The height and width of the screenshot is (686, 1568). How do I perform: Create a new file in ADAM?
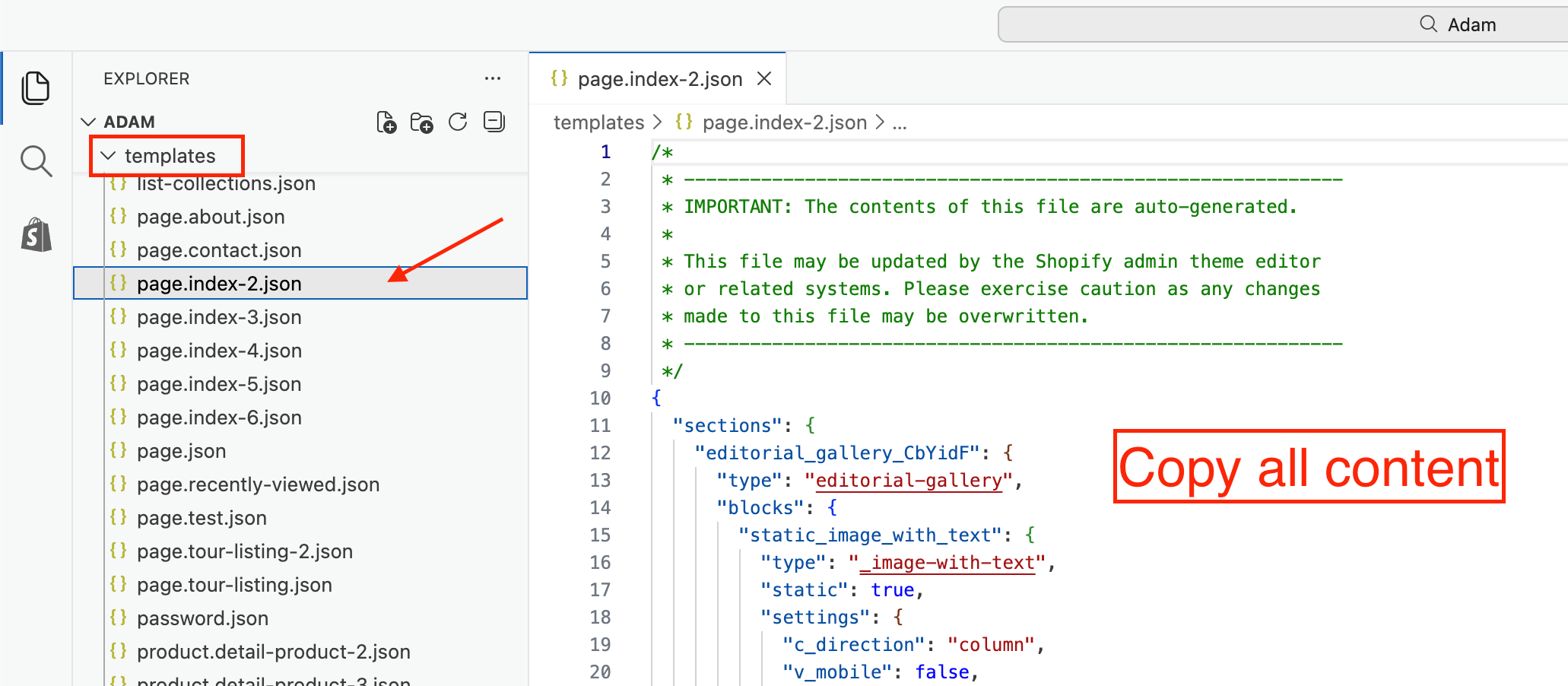pyautogui.click(x=386, y=122)
